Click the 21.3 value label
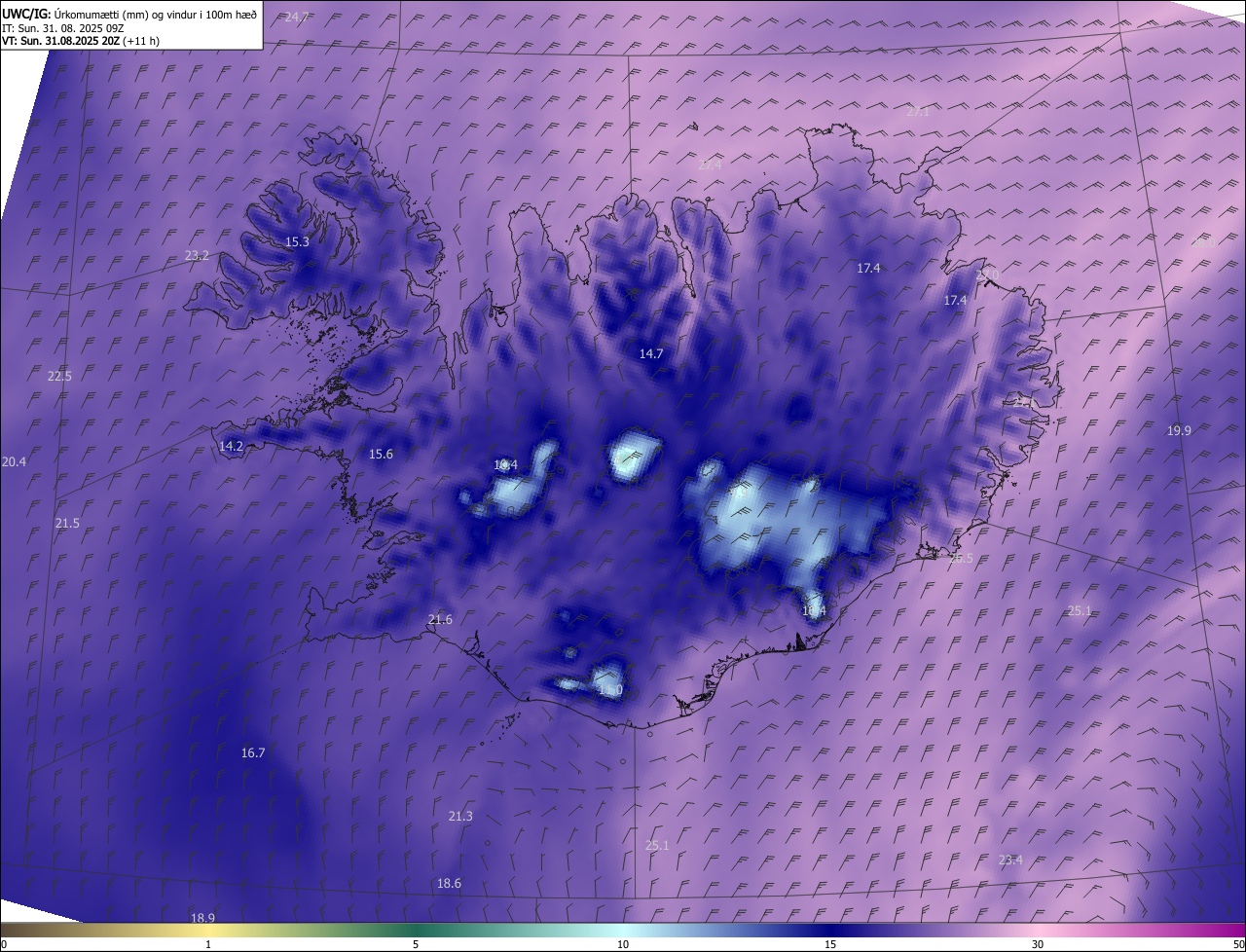1246x952 pixels. pyautogui.click(x=460, y=816)
